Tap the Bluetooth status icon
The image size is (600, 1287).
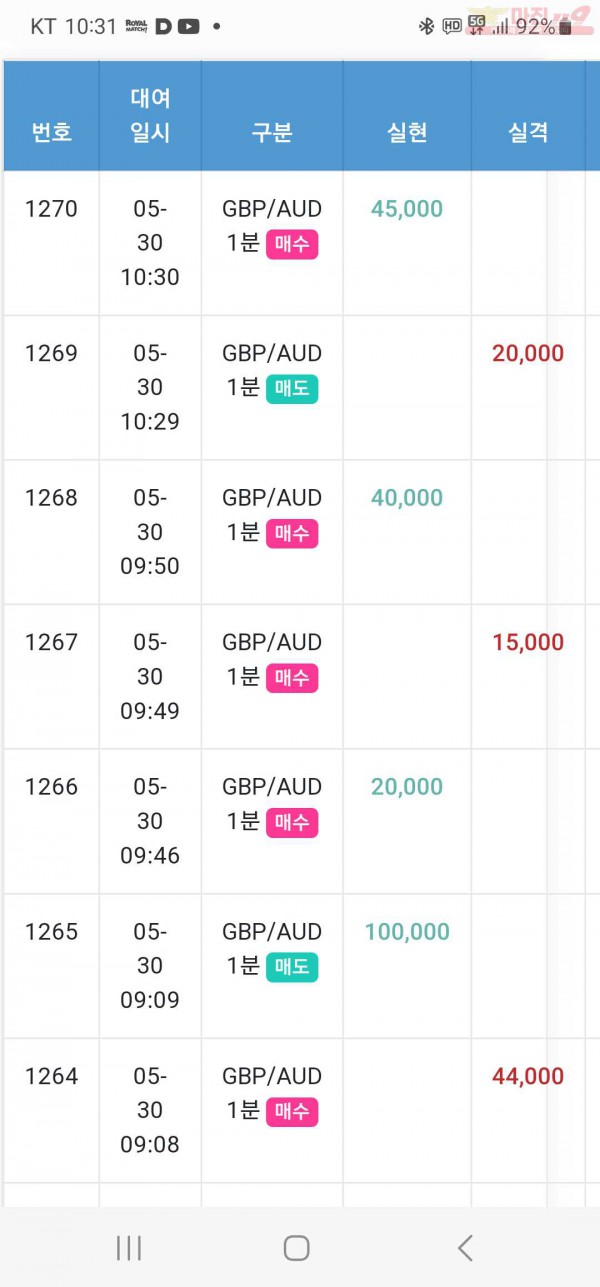(x=426, y=27)
